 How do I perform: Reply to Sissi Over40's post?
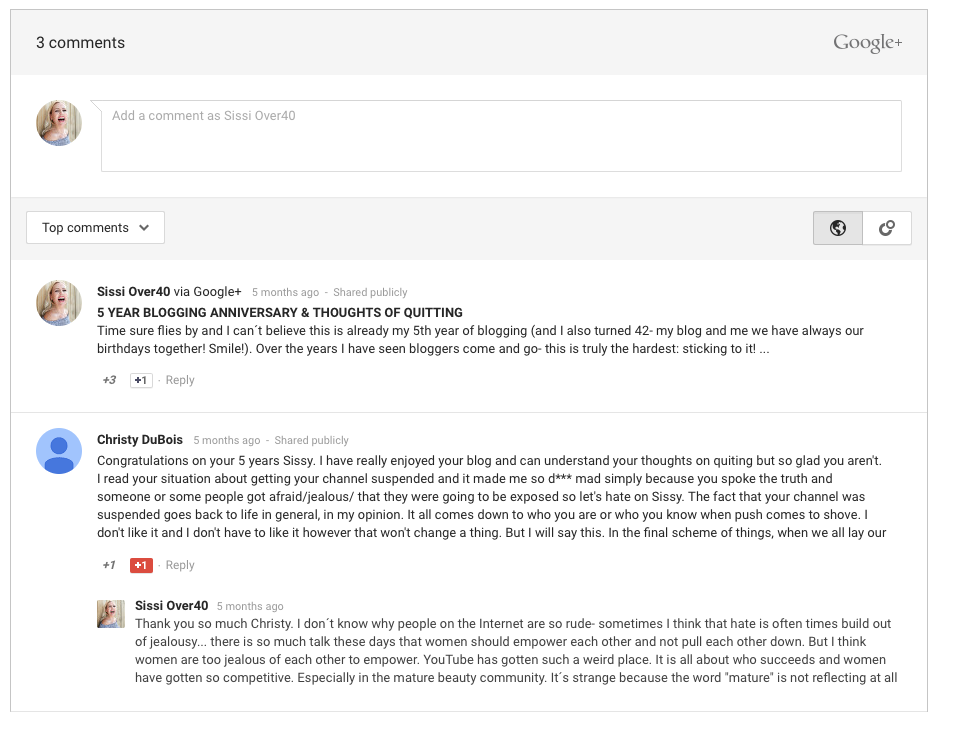click(x=180, y=380)
